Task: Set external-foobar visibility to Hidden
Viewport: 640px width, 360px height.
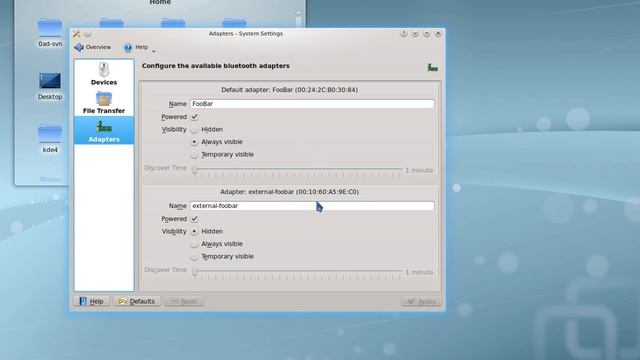Action: coord(194,231)
